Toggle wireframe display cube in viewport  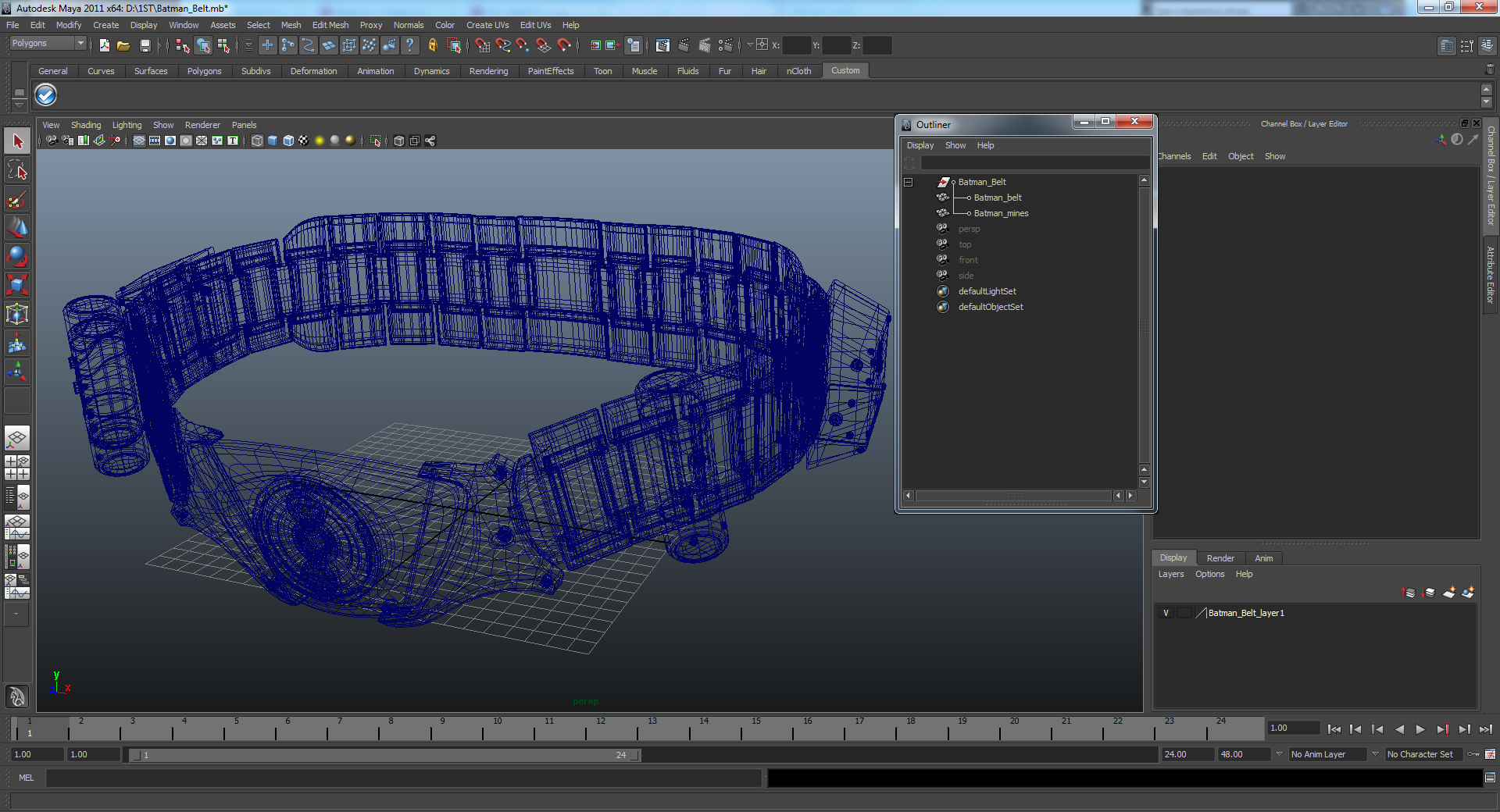tap(257, 141)
